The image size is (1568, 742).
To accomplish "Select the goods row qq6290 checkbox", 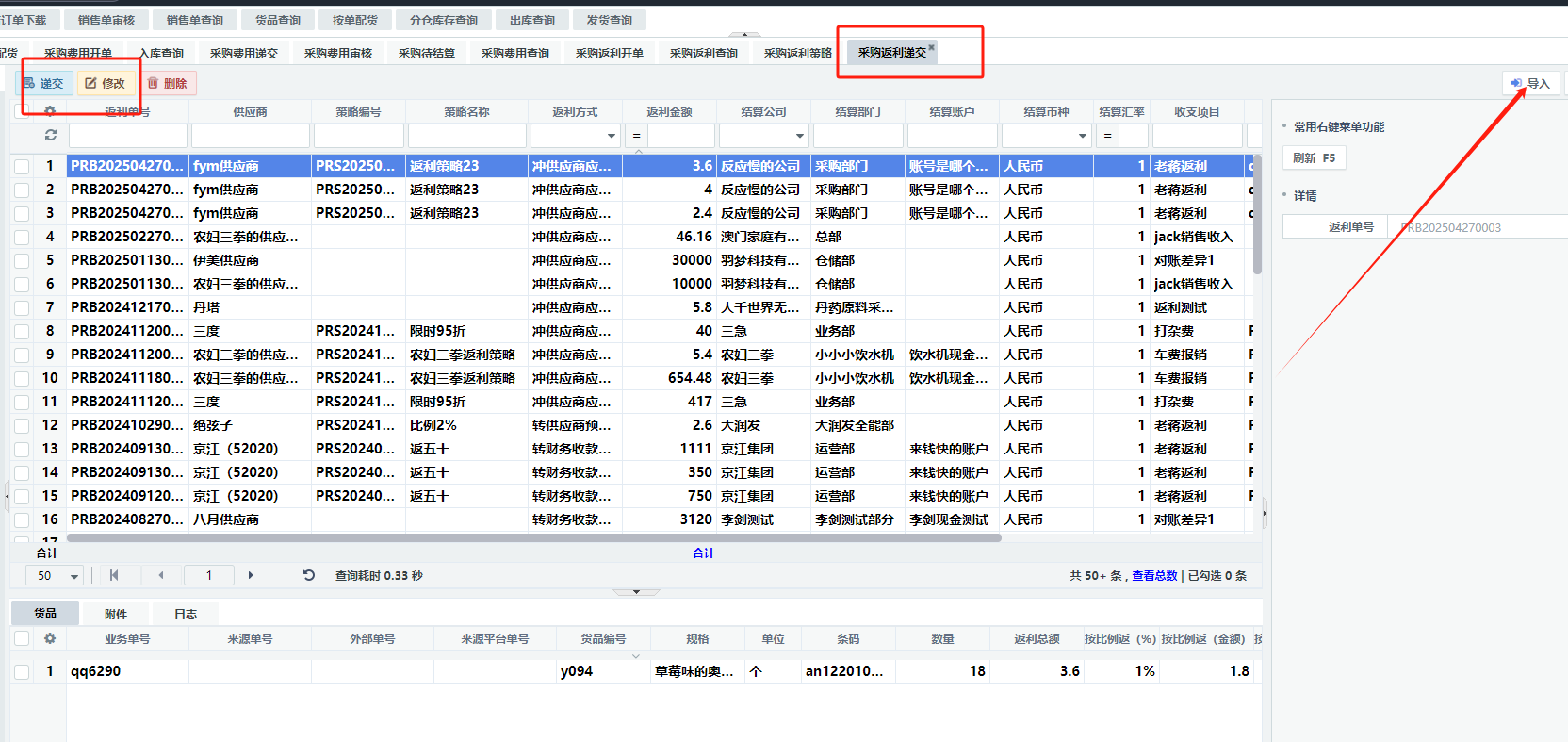I will [x=22, y=671].
